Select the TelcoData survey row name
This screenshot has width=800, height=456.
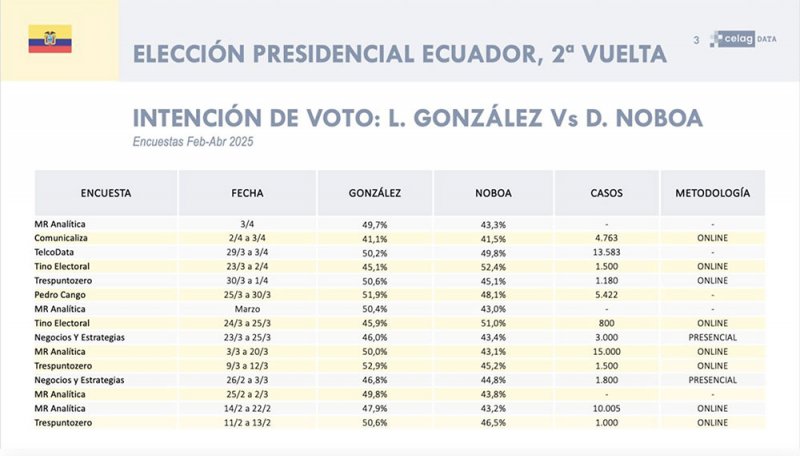(58, 252)
